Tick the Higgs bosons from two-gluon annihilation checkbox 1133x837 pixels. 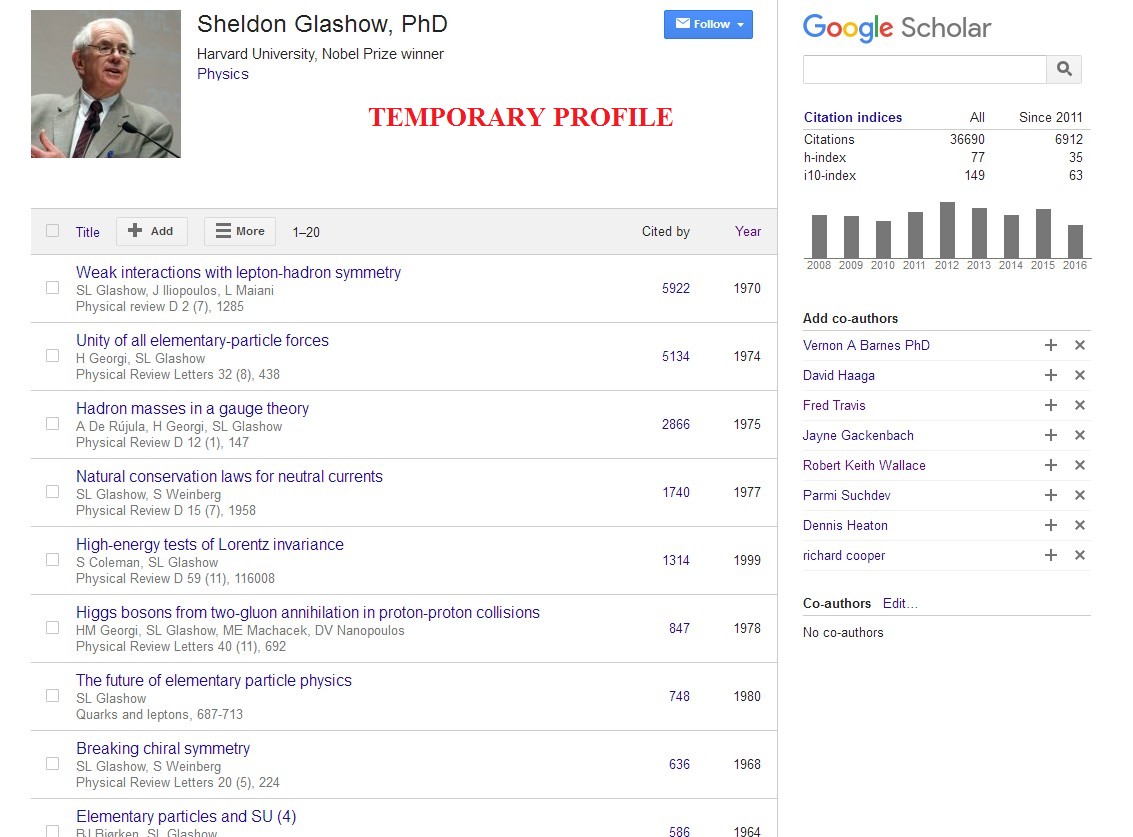pos(52,627)
